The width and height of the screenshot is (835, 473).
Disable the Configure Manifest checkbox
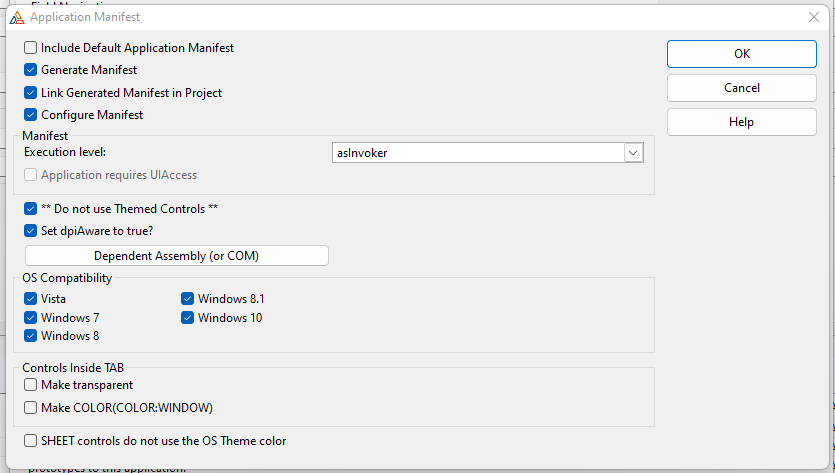click(31, 115)
